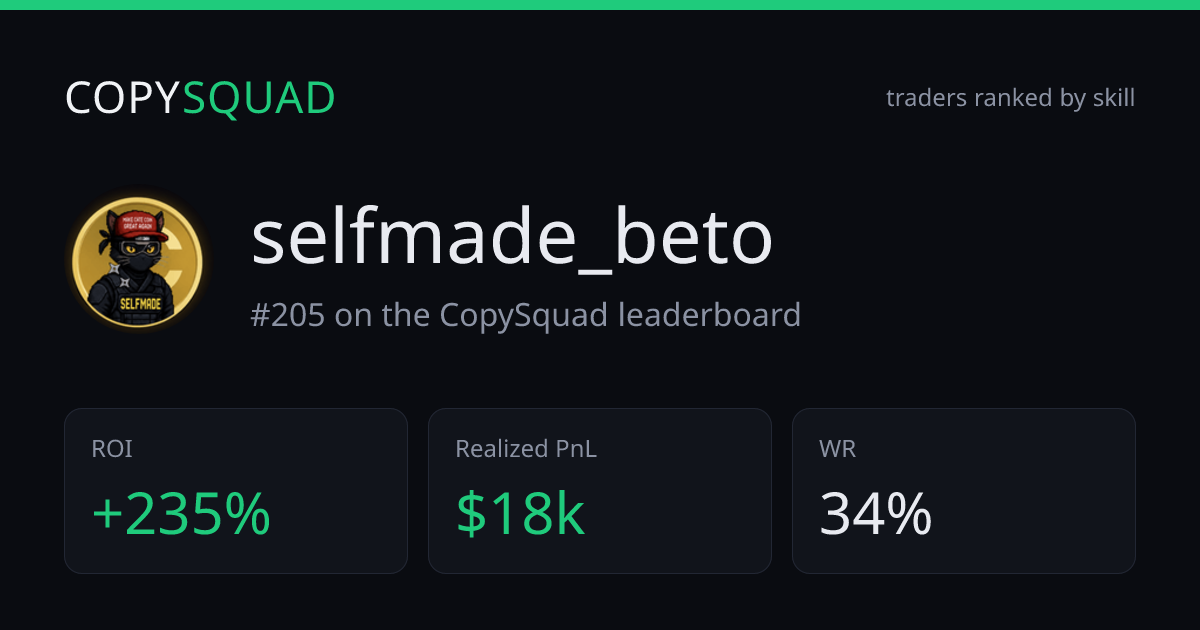Click the green bar at top edge

point(600,4)
